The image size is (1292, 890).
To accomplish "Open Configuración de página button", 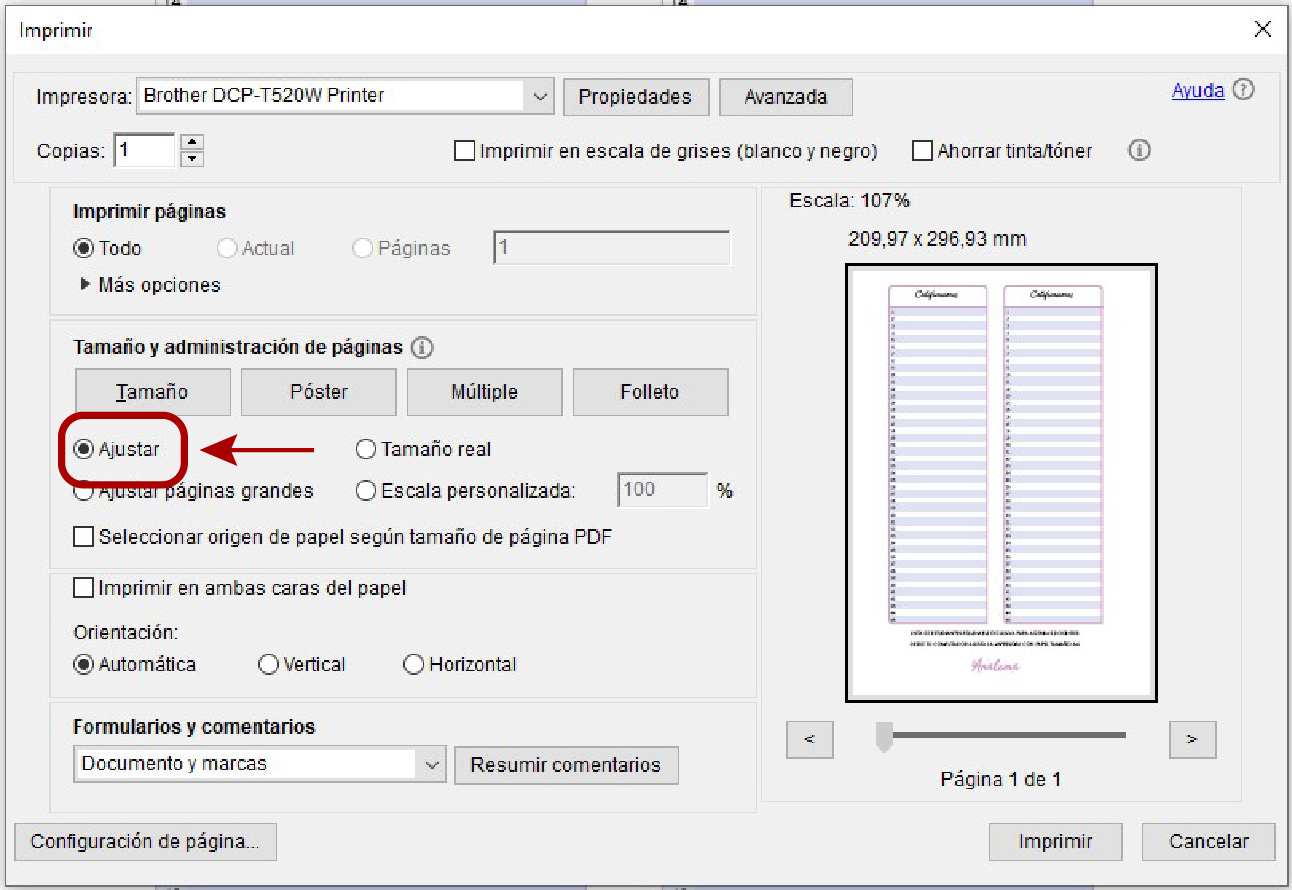I will (x=145, y=841).
